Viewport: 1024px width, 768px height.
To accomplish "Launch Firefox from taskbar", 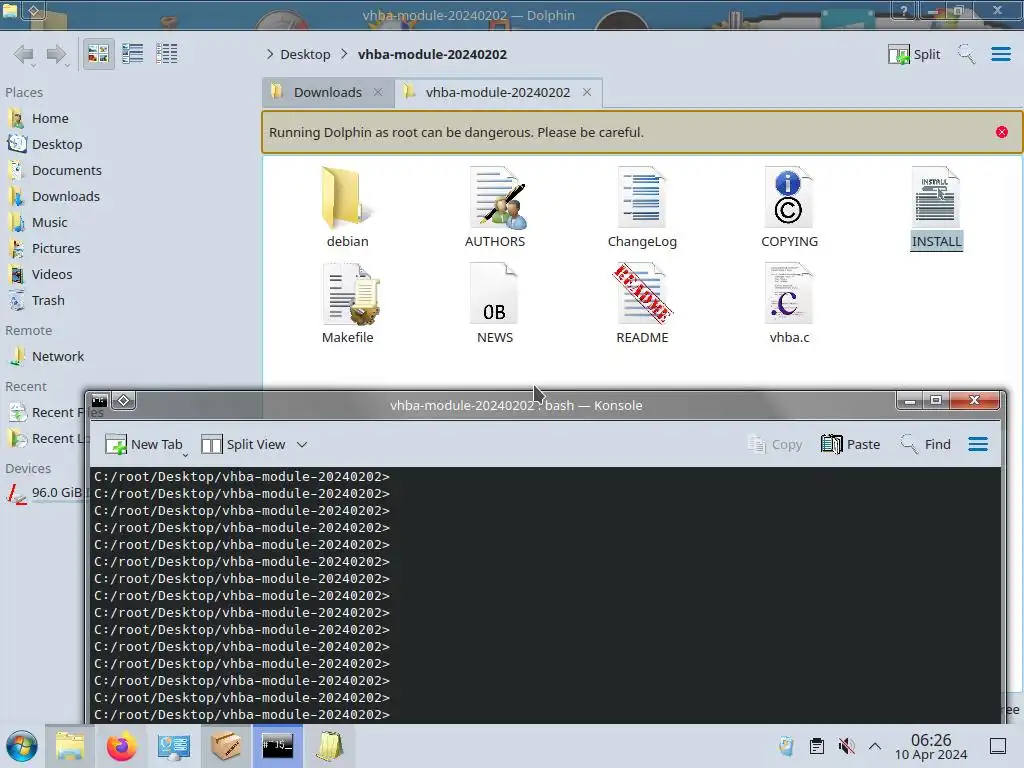I will tap(121, 746).
